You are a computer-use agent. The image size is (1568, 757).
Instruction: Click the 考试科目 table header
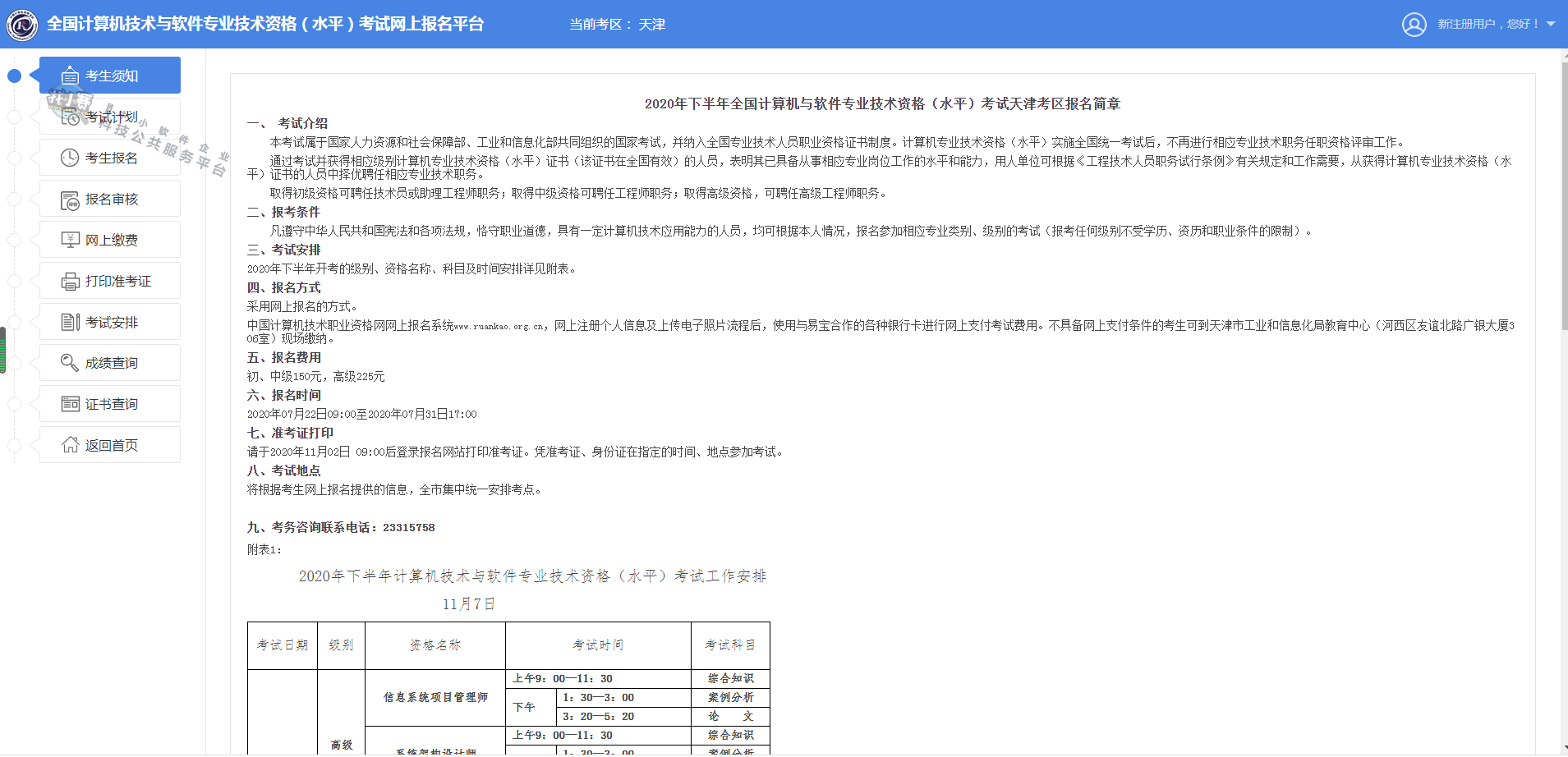(x=730, y=645)
